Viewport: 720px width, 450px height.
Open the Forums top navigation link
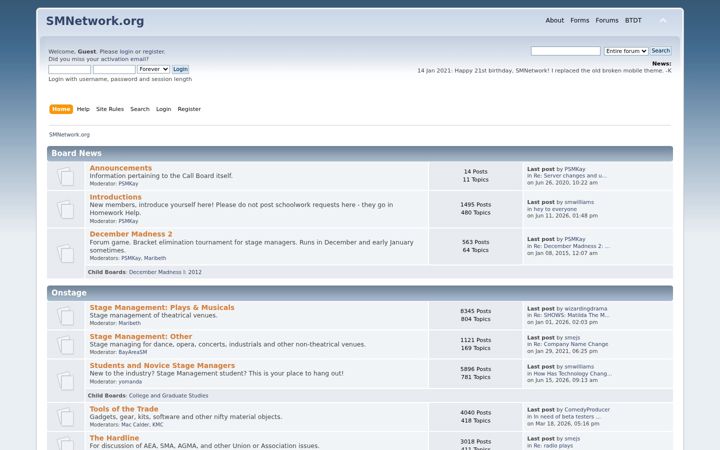607,21
